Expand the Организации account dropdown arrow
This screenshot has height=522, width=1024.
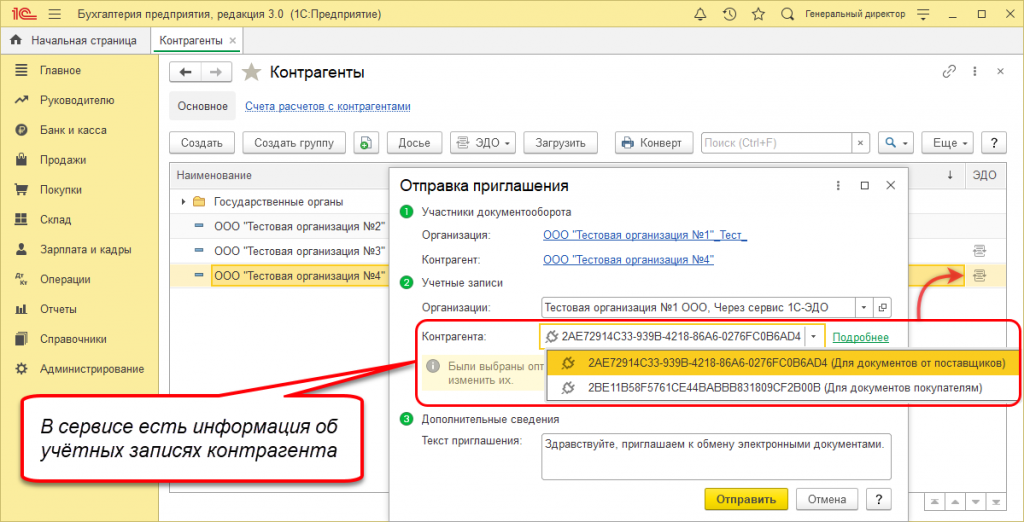pos(864,307)
